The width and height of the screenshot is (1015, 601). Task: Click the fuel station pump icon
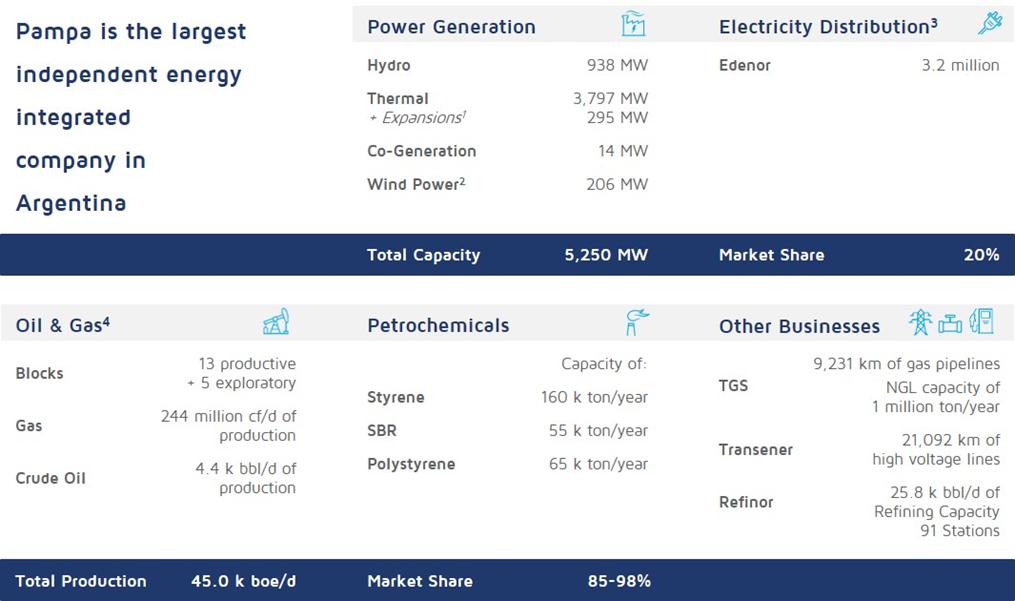[x=982, y=321]
